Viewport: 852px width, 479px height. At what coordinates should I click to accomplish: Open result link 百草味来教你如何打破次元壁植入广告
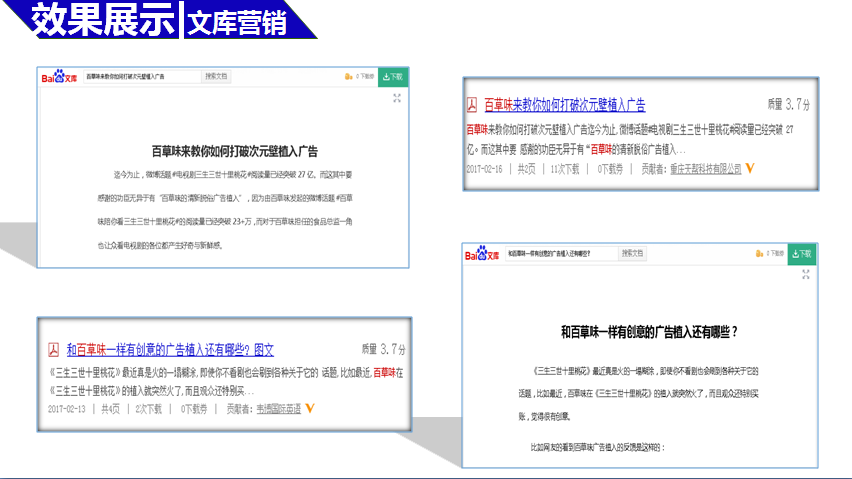click(565, 105)
